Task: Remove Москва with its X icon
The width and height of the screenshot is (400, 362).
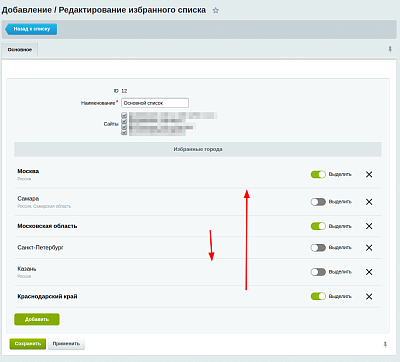Action: click(369, 174)
